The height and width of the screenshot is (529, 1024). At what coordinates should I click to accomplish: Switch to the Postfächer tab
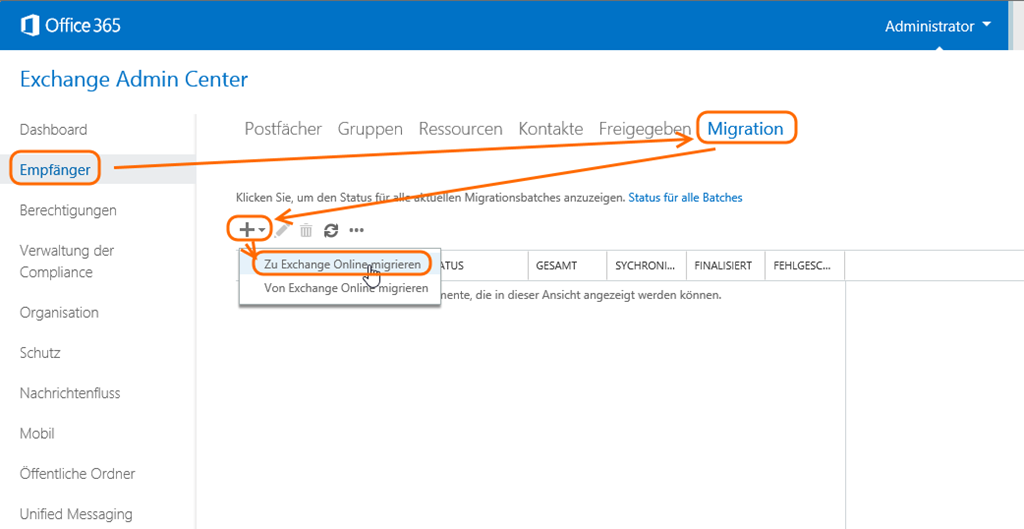283,129
